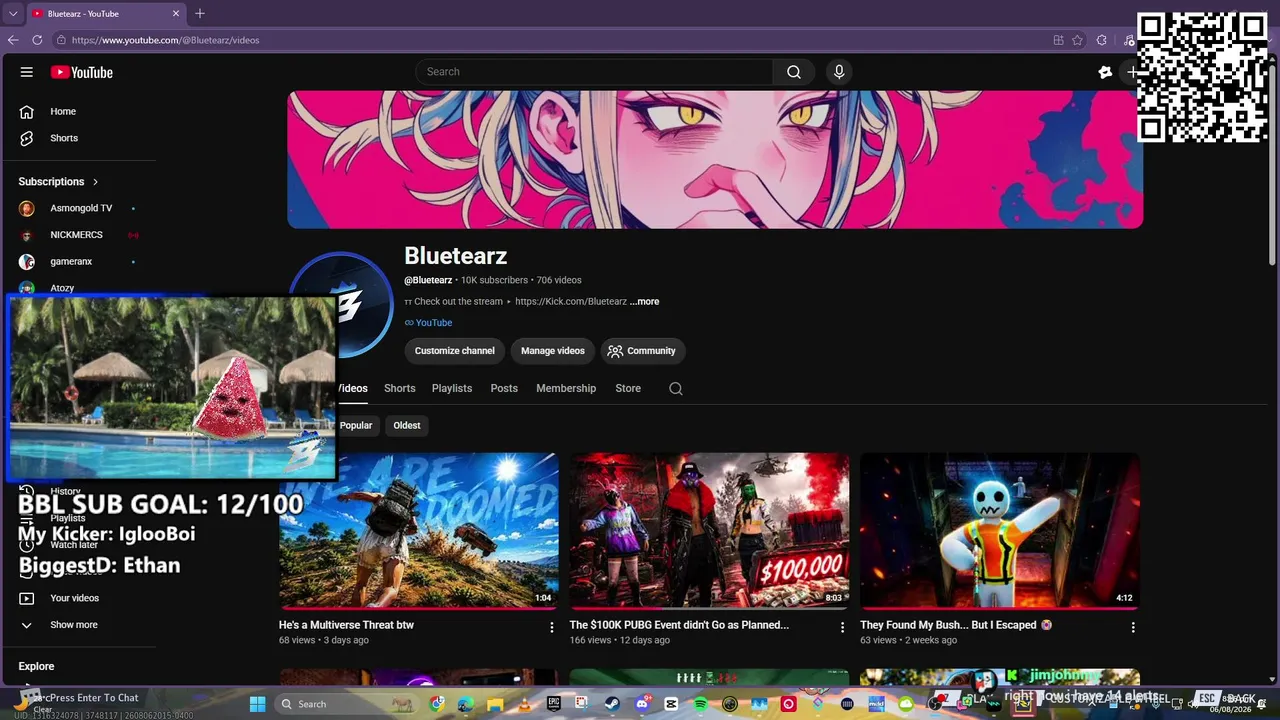Screen dimensions: 1280x720
Task: Open options for He's a Multiverse Threat video
Action: (x=551, y=627)
